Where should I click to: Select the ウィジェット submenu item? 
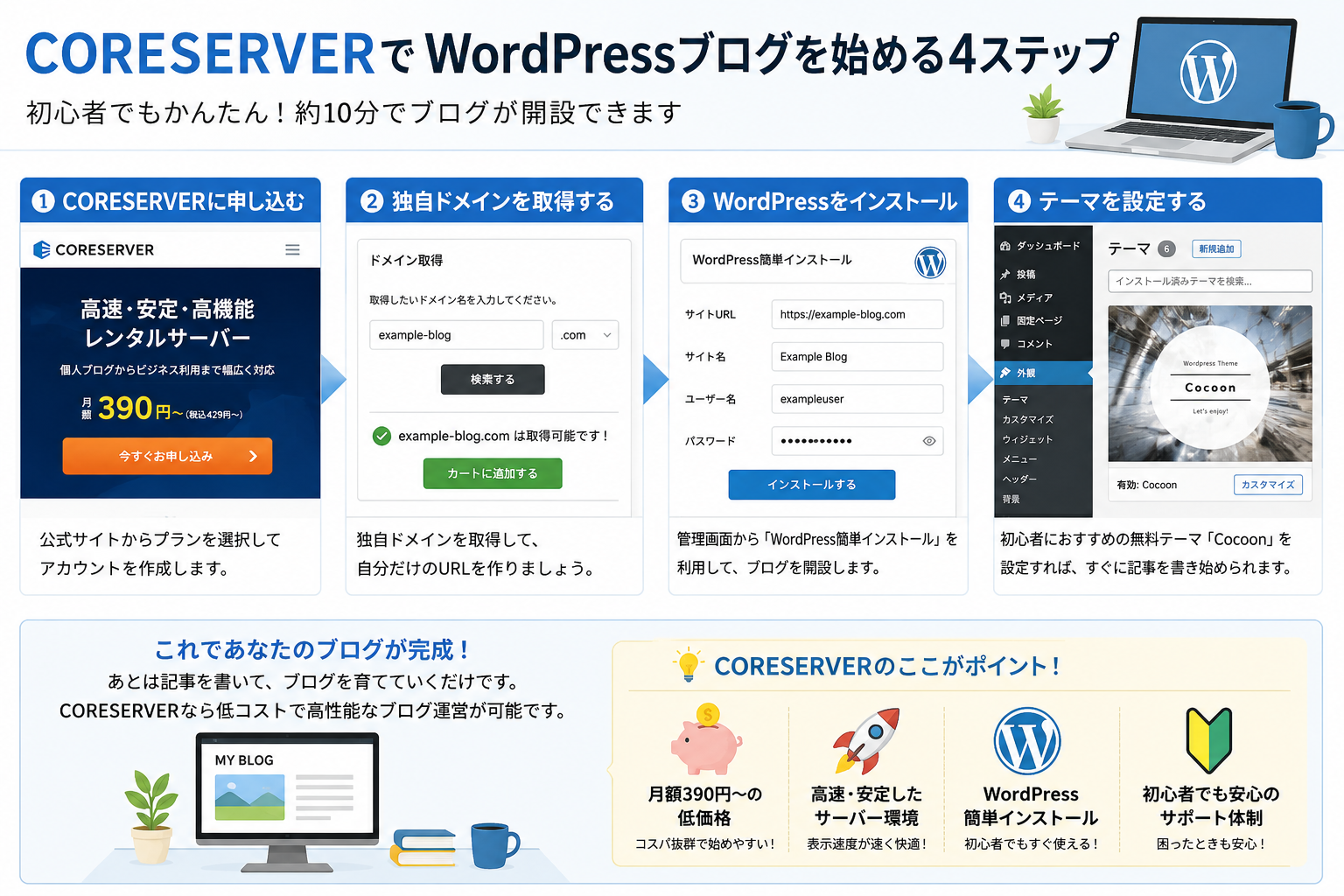[x=1027, y=439]
